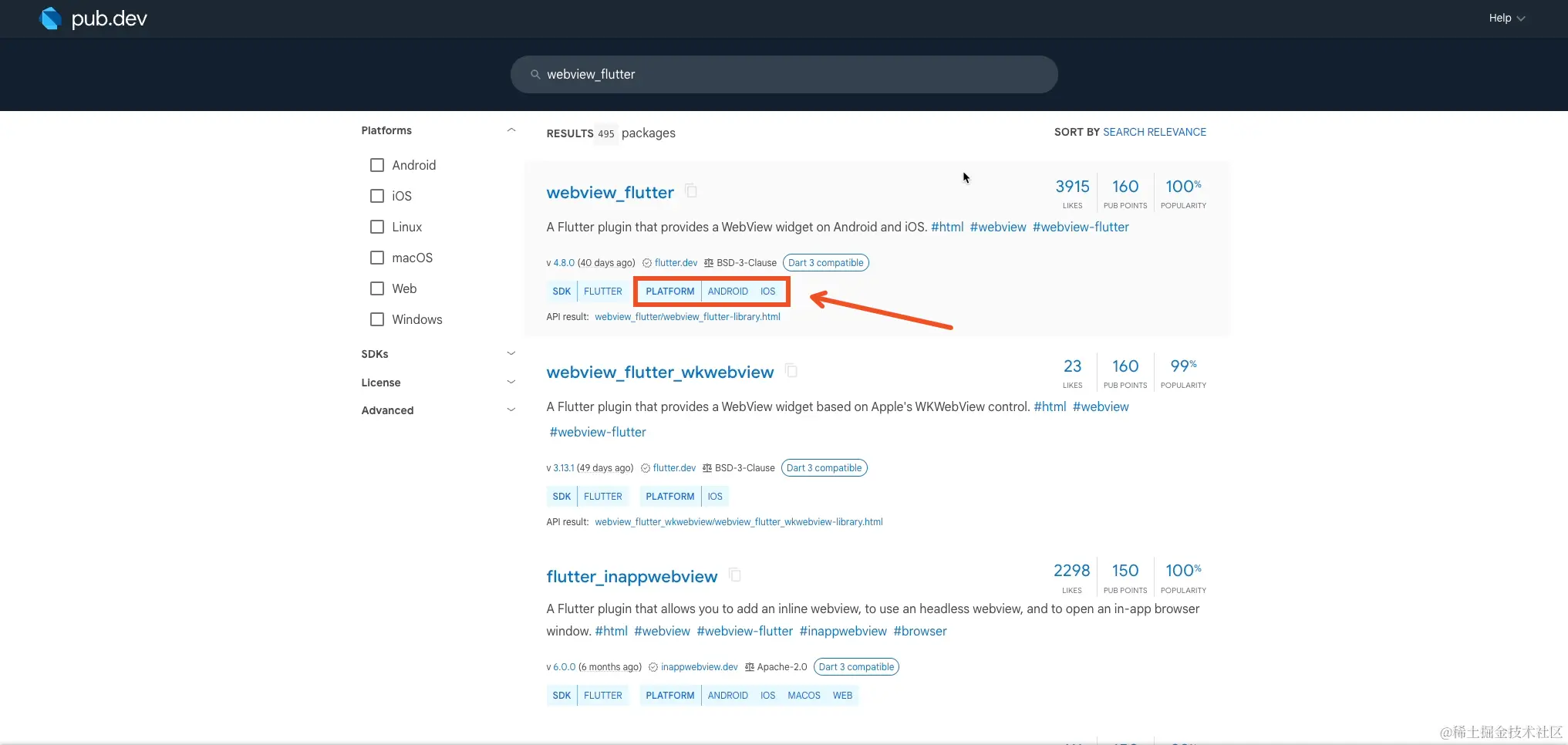Click Dart 3 compatible badge on webview_flutter_wkwebview
1568x745 pixels.
(824, 468)
